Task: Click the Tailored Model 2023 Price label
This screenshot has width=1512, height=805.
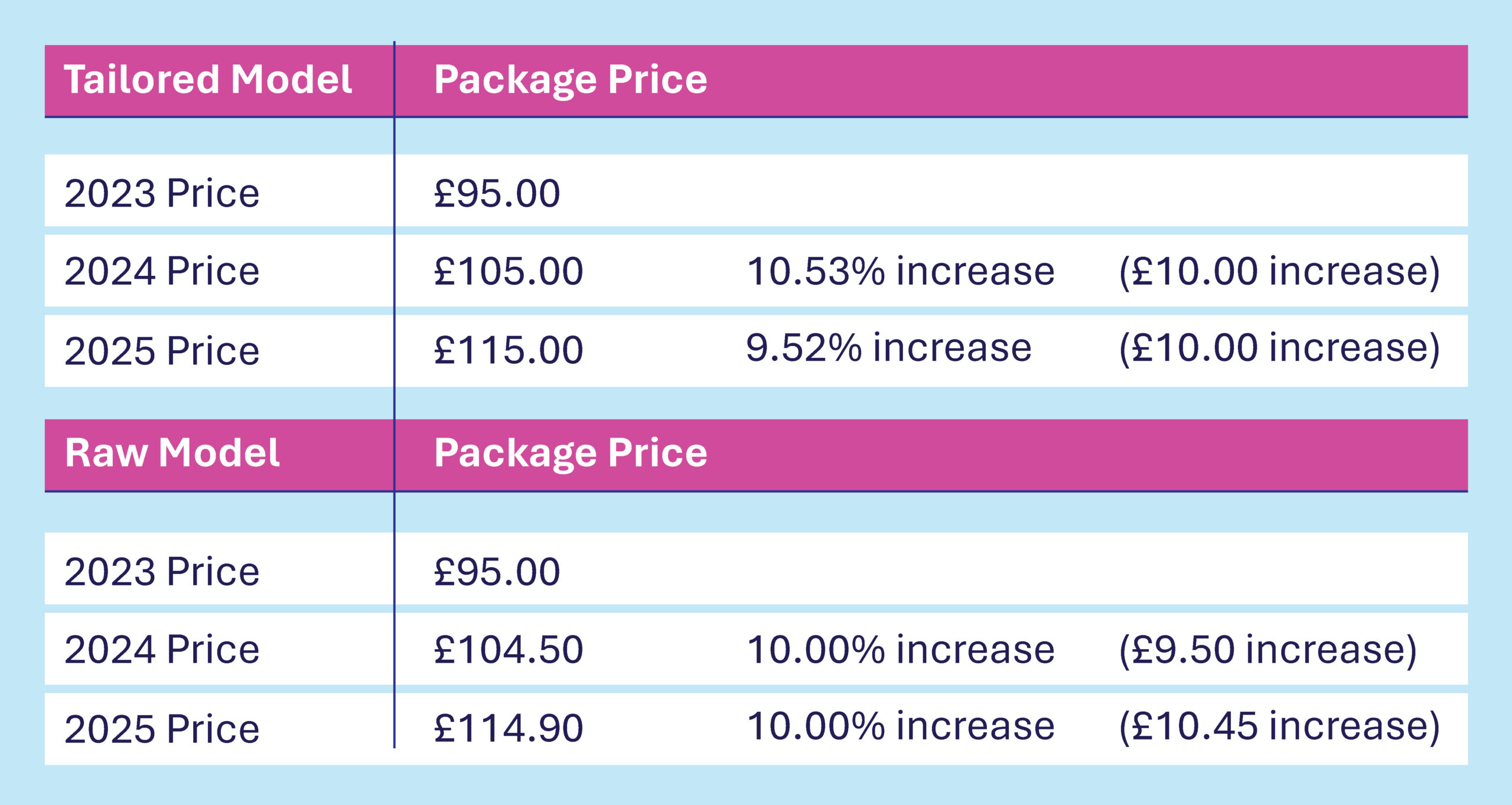Action: click(x=162, y=193)
